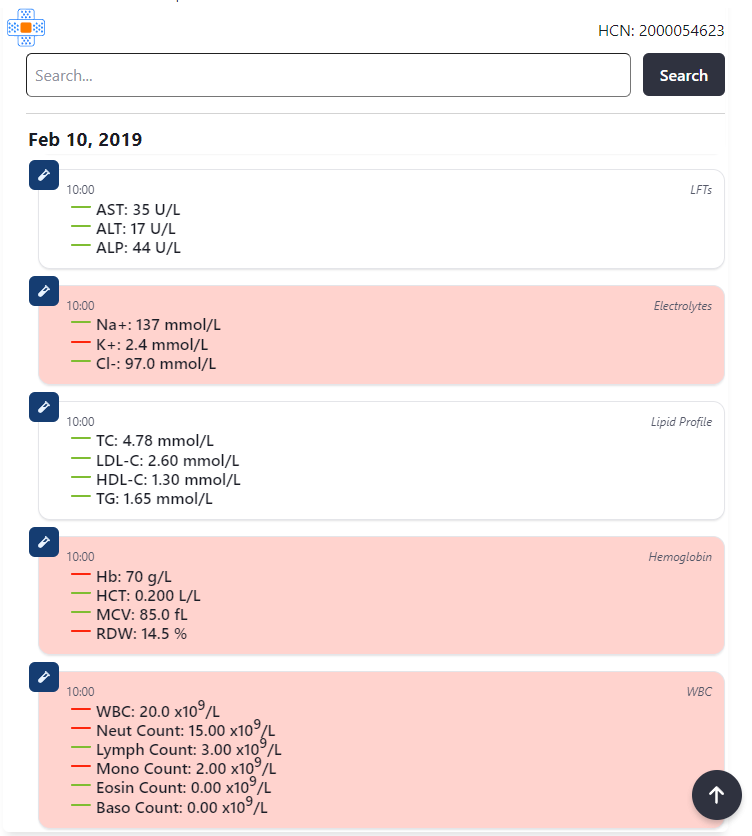The image size is (752, 836).
Task: Click the scroll-to-top arrow
Action: point(717,795)
